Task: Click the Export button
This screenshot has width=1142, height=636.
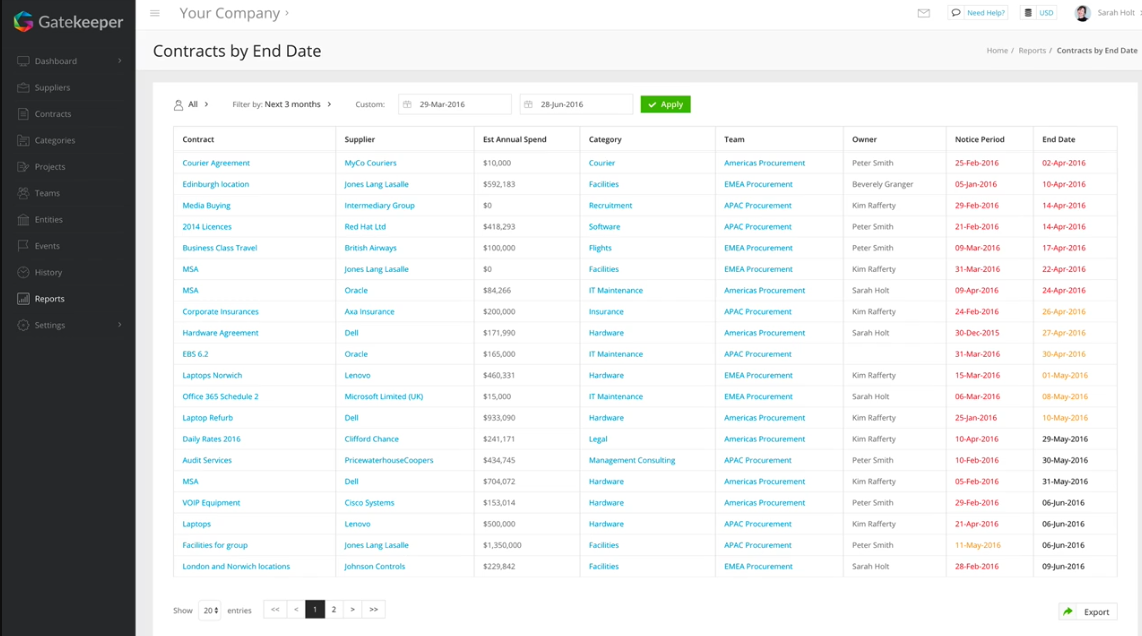Action: [x=1087, y=612]
